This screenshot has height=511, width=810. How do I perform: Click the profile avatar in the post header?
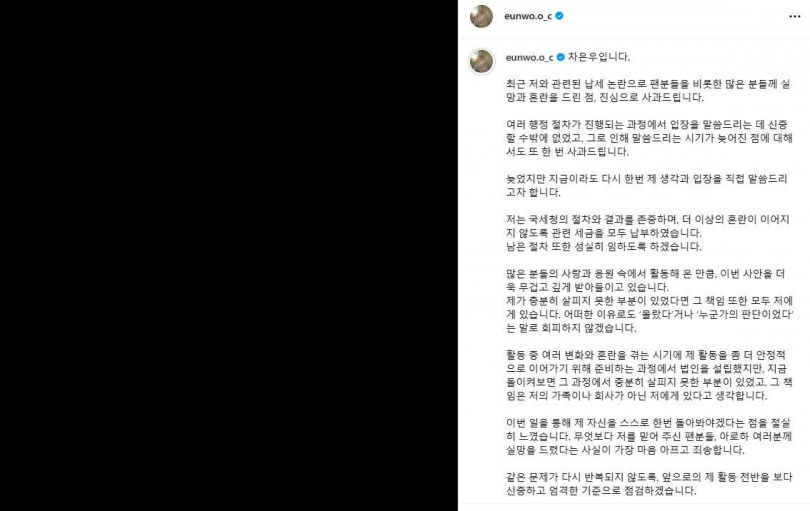(x=481, y=16)
